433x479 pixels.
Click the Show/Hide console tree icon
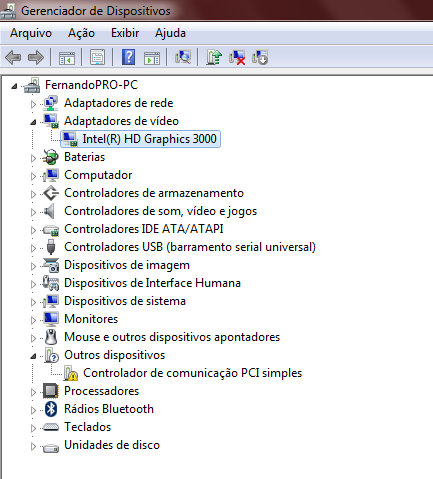click(x=67, y=57)
